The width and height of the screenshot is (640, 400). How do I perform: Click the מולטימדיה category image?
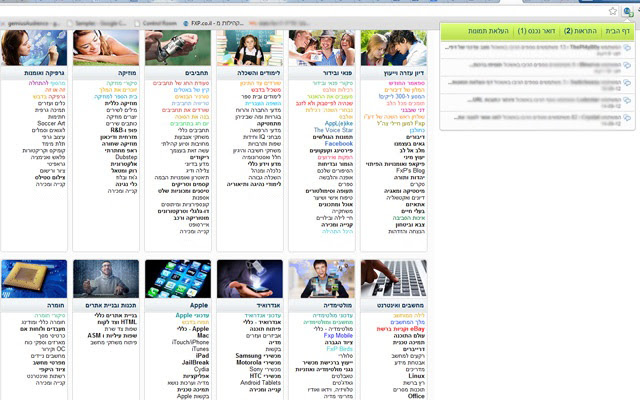(322, 279)
